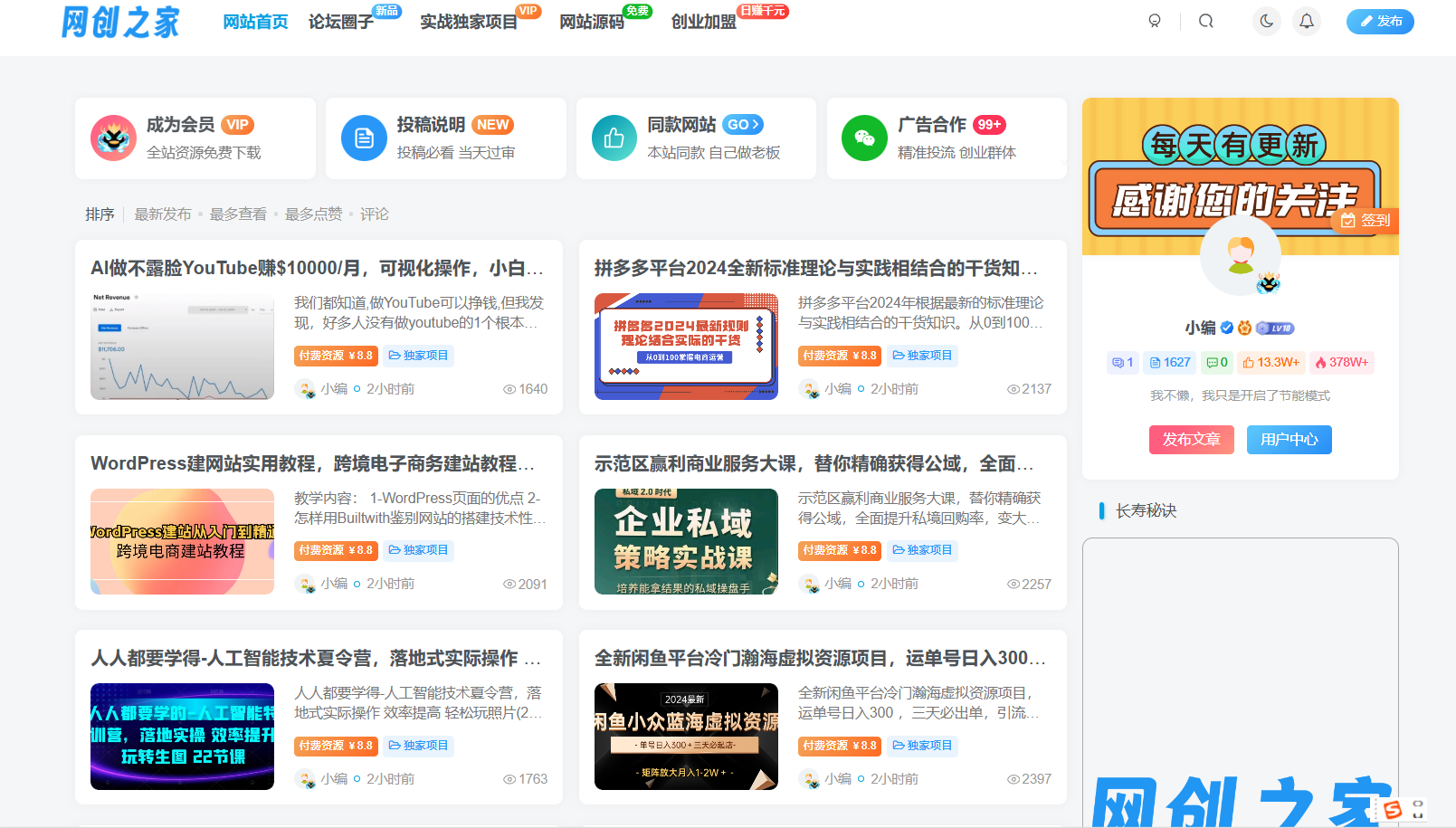Click 独家项目 tag on YouTube post
Screen dimensions: 1456x828
point(418,356)
